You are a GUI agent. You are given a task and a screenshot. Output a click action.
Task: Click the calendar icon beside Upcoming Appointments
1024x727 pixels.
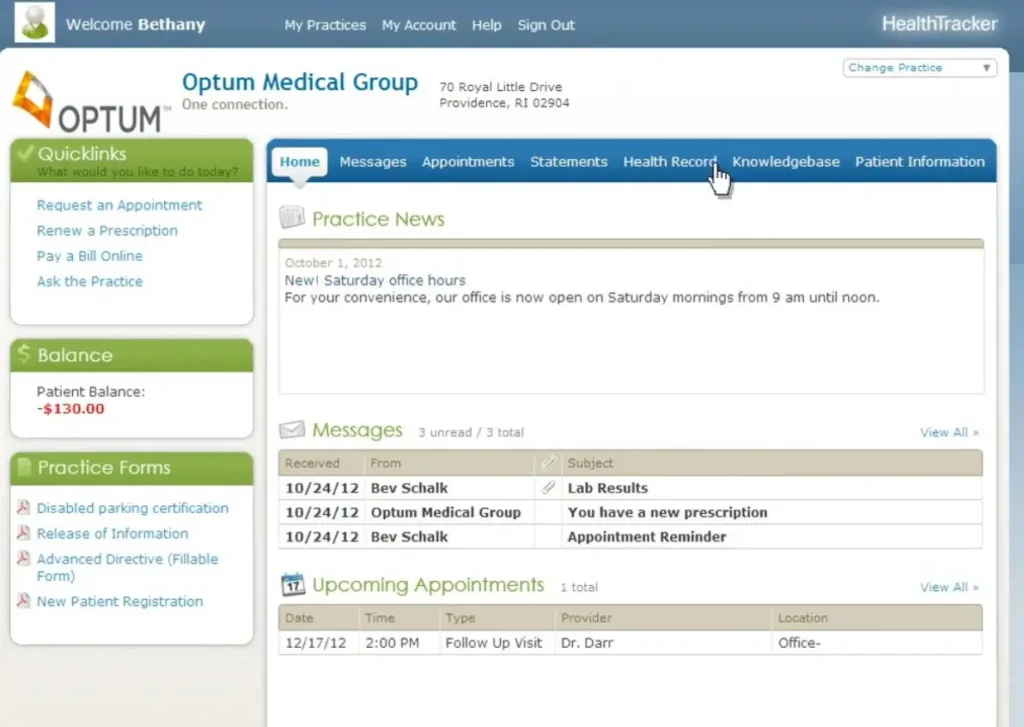[291, 584]
